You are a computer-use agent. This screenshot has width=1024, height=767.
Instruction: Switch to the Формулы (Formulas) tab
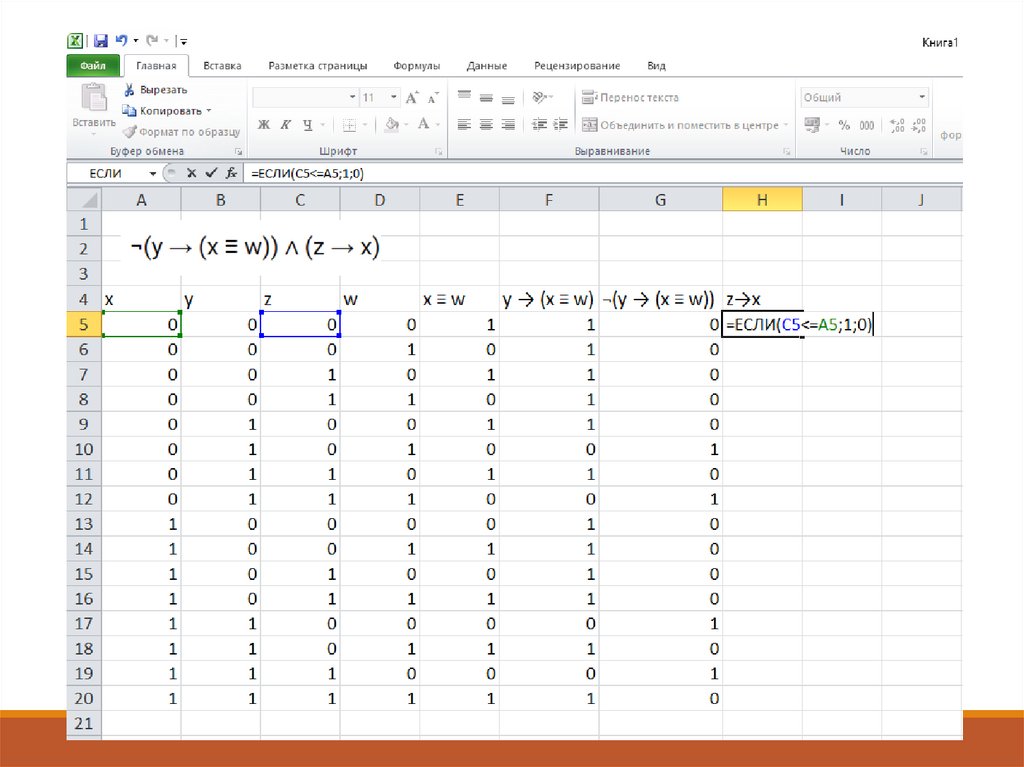click(416, 66)
